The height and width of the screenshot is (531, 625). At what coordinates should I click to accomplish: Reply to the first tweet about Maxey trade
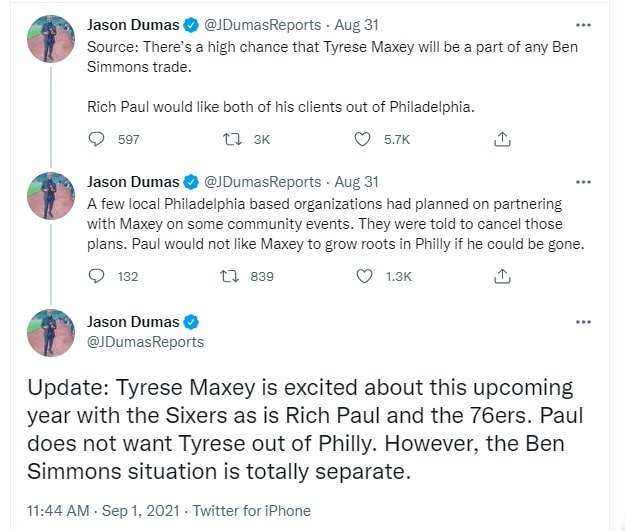point(97,140)
